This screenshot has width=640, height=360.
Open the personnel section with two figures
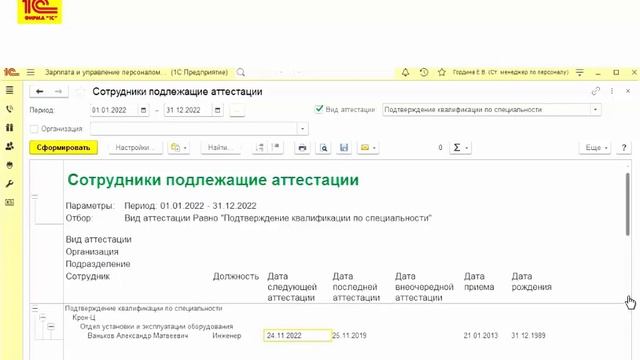point(9,128)
